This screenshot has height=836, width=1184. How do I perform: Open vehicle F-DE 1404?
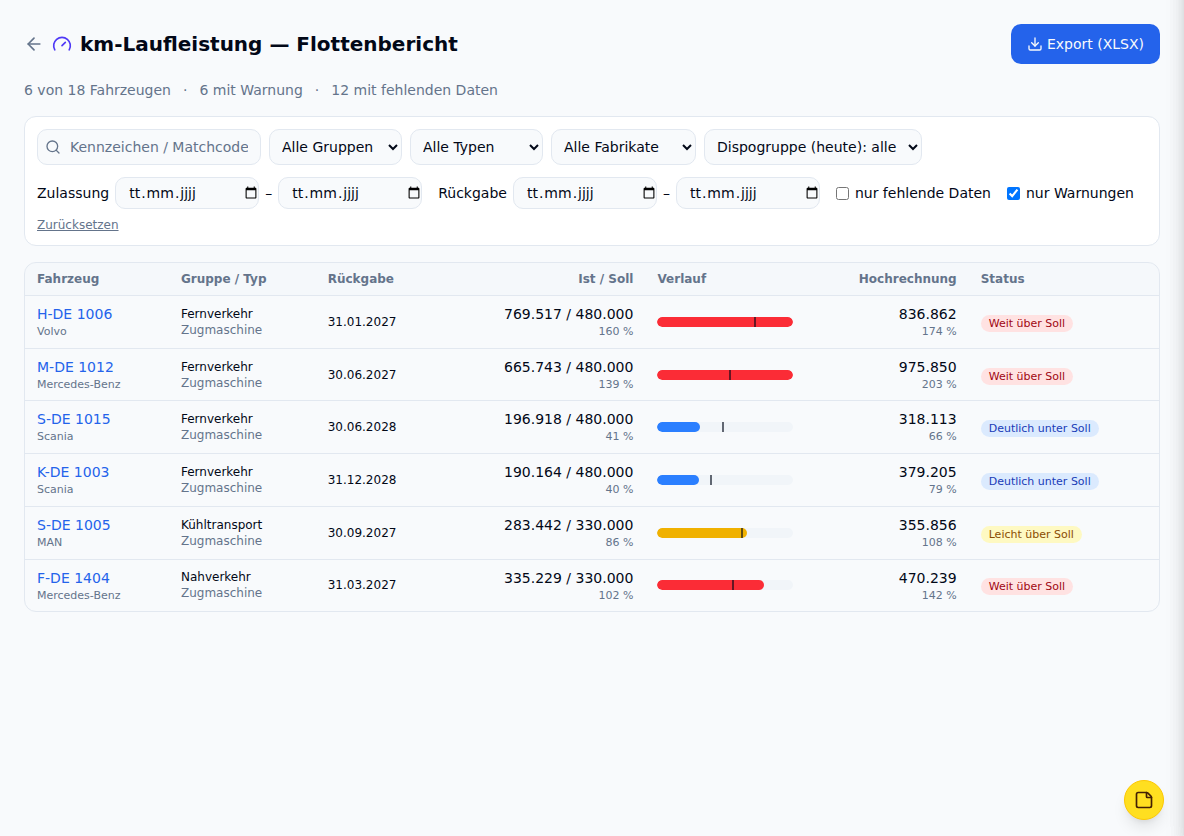coord(73,578)
